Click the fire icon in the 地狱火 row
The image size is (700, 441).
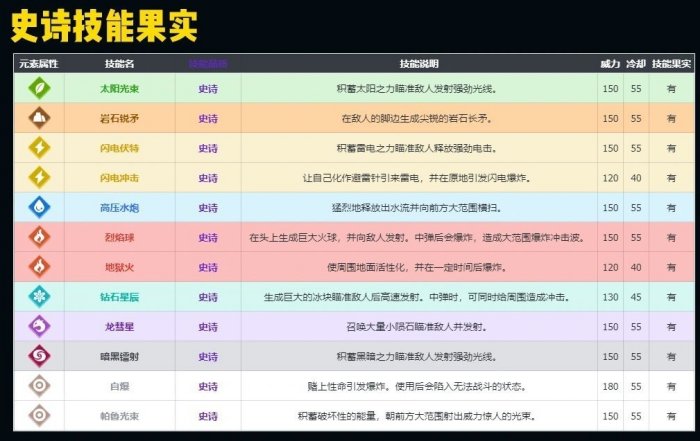click(38, 267)
